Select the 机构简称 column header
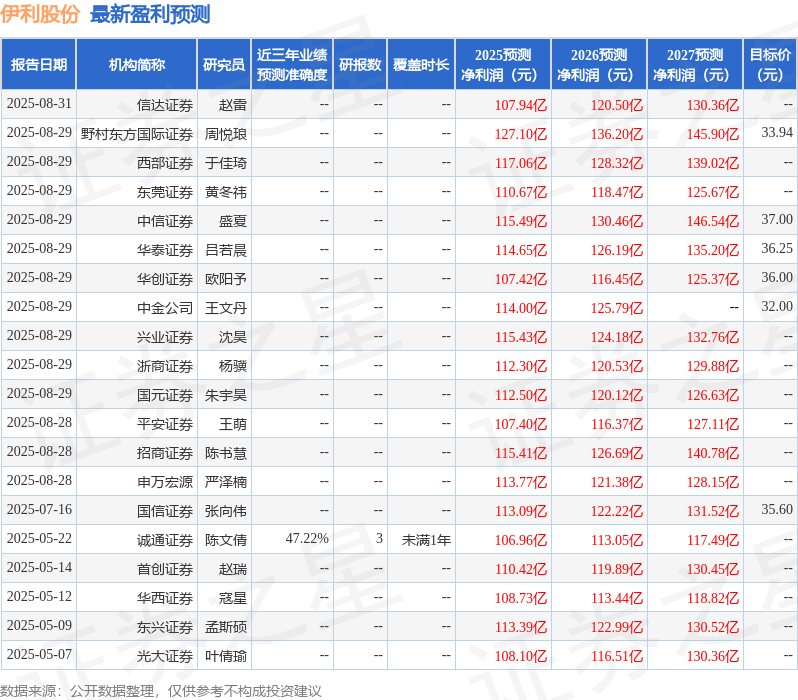 pyautogui.click(x=136, y=65)
